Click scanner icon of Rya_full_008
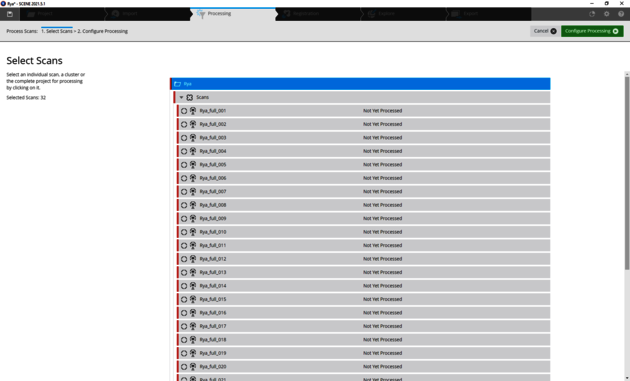This screenshot has height=381, width=630. (x=193, y=205)
